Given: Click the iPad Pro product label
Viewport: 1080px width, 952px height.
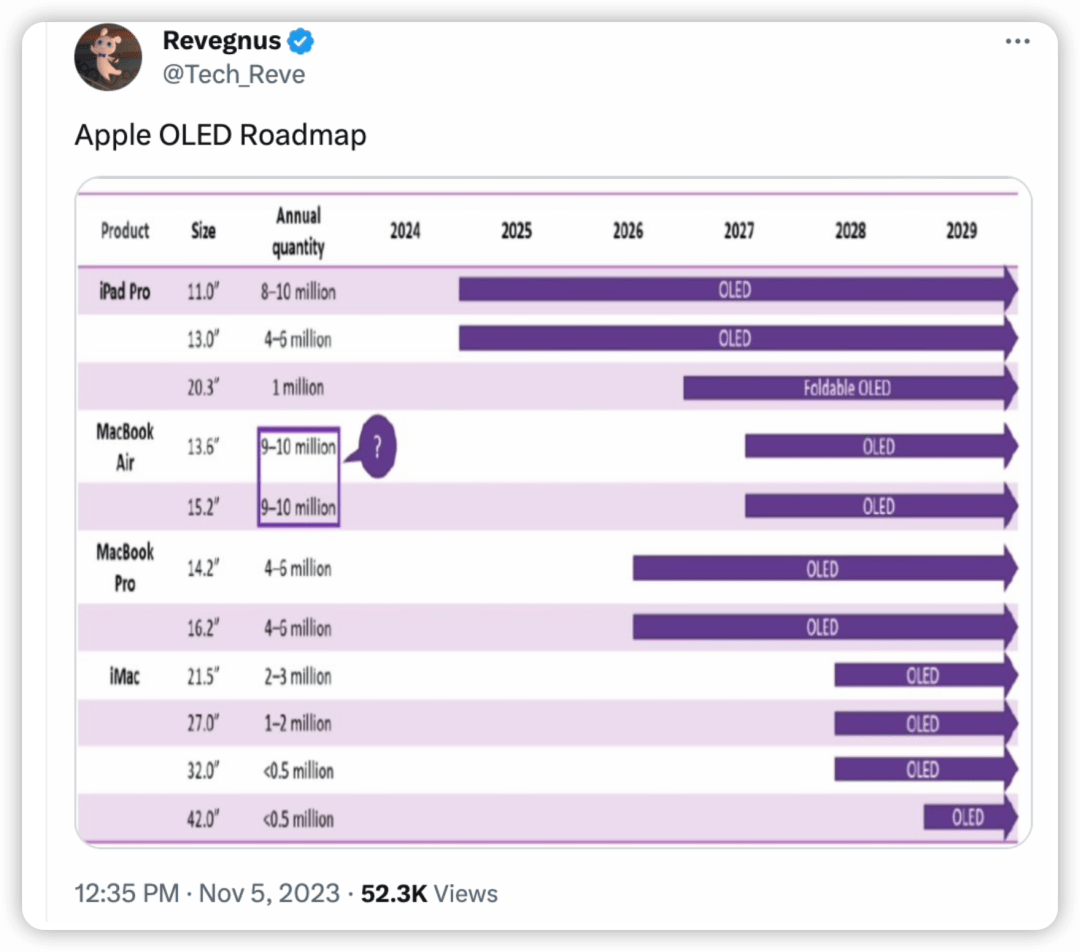Looking at the screenshot, I should (125, 292).
